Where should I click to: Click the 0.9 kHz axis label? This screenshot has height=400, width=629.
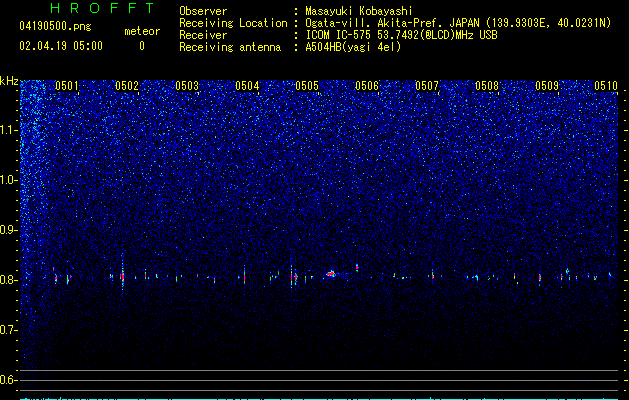9,230
